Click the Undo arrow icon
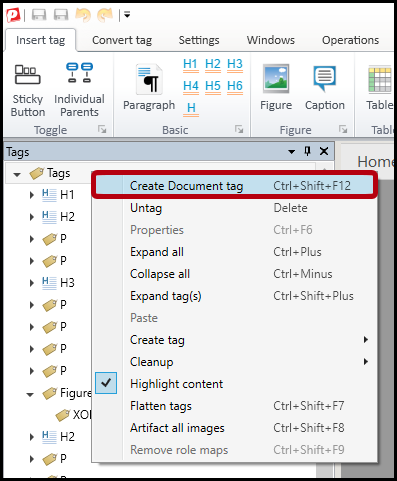This screenshot has width=397, height=481. point(83,15)
